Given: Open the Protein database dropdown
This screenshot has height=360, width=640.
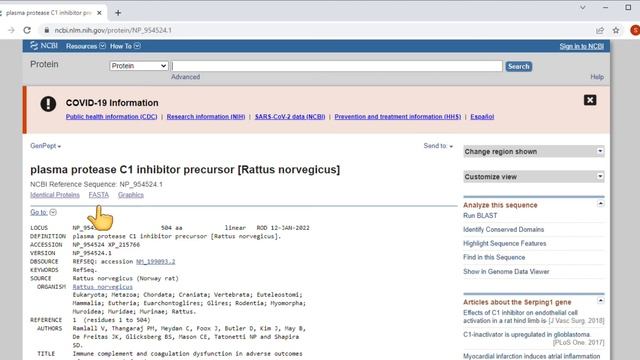Looking at the screenshot, I should (139, 66).
